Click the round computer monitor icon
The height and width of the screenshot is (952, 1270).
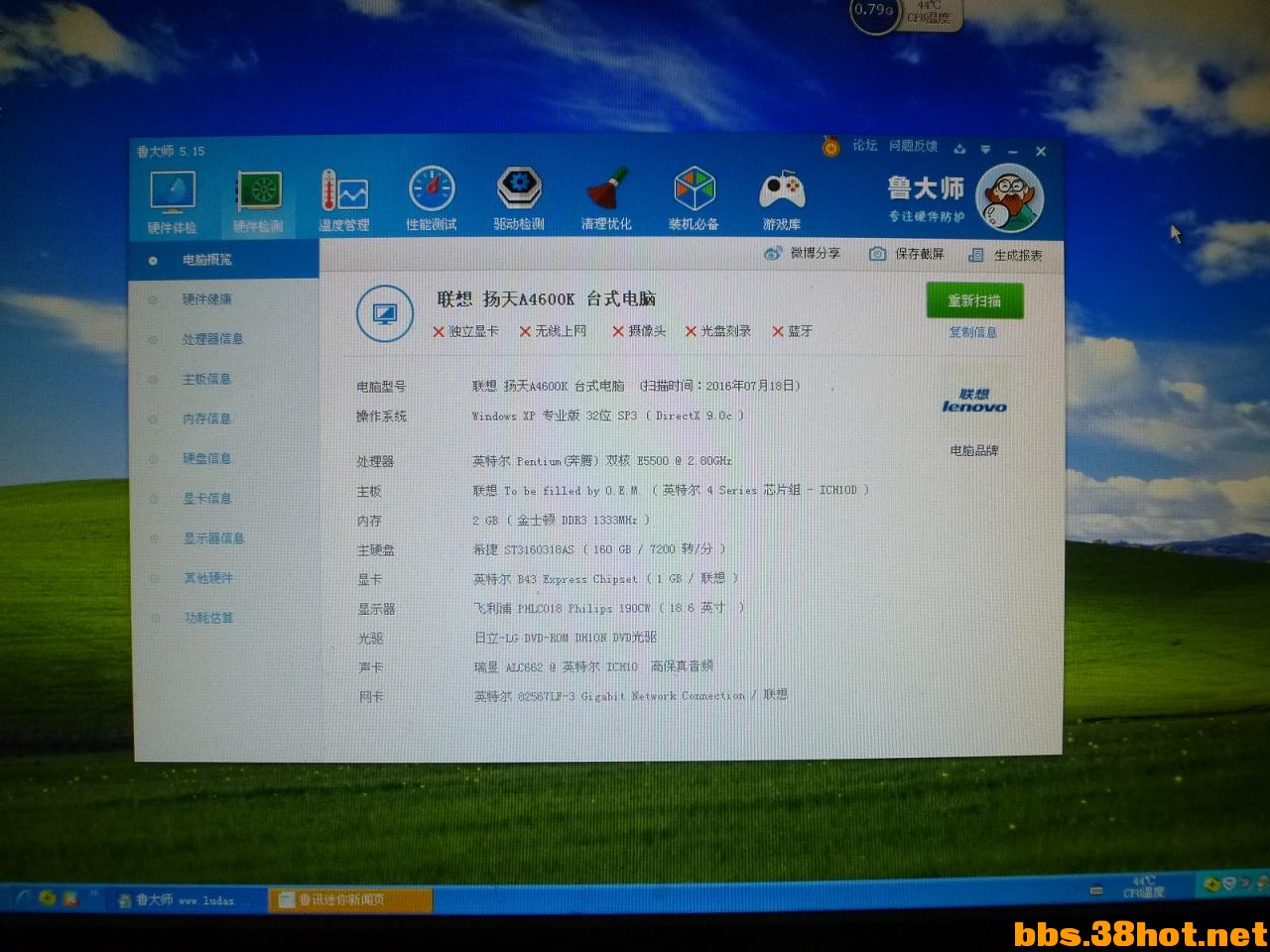385,314
